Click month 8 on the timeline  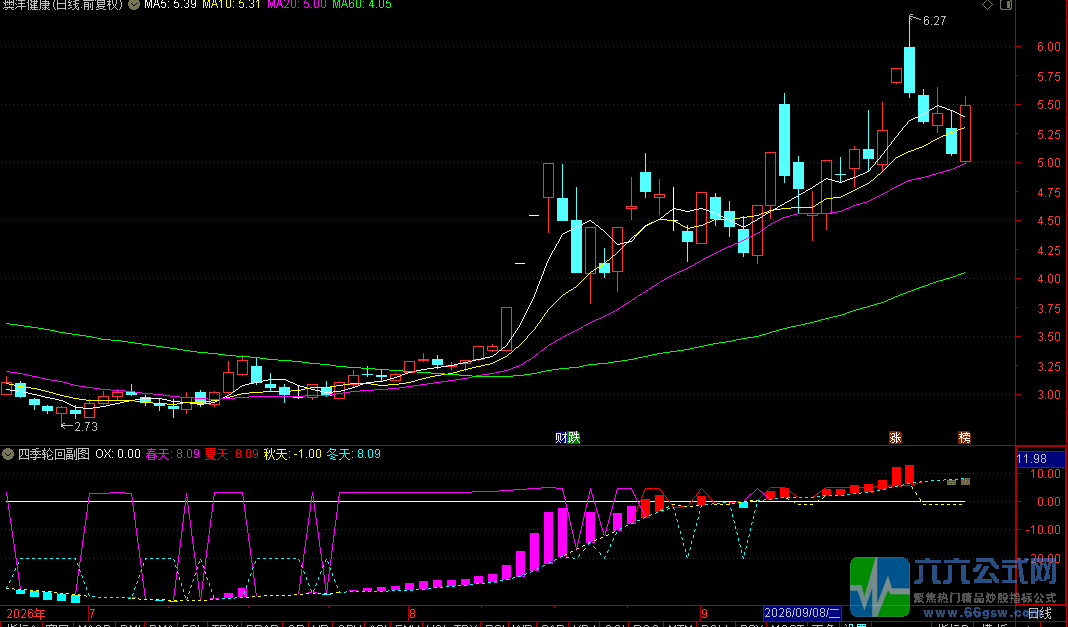[x=412, y=613]
